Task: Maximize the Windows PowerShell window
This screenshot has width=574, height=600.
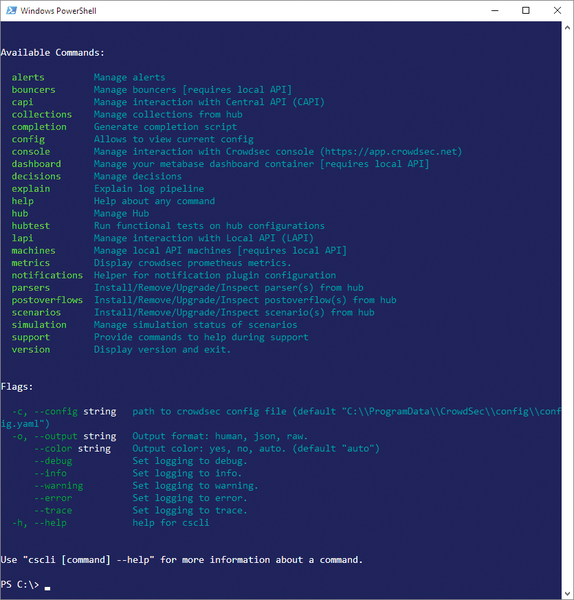Action: pos(526,10)
